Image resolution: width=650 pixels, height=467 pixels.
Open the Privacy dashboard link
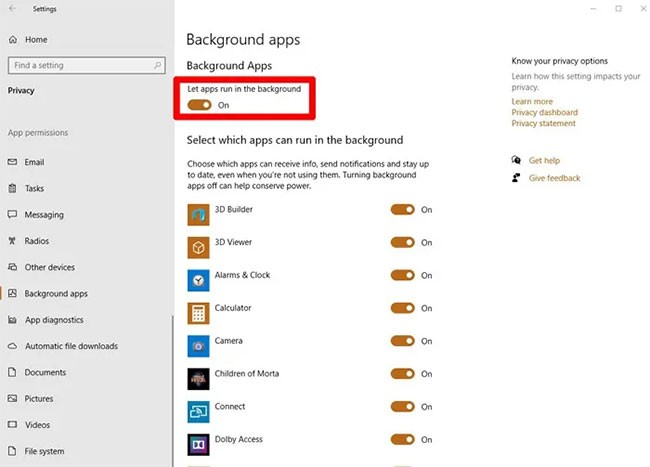pos(544,112)
